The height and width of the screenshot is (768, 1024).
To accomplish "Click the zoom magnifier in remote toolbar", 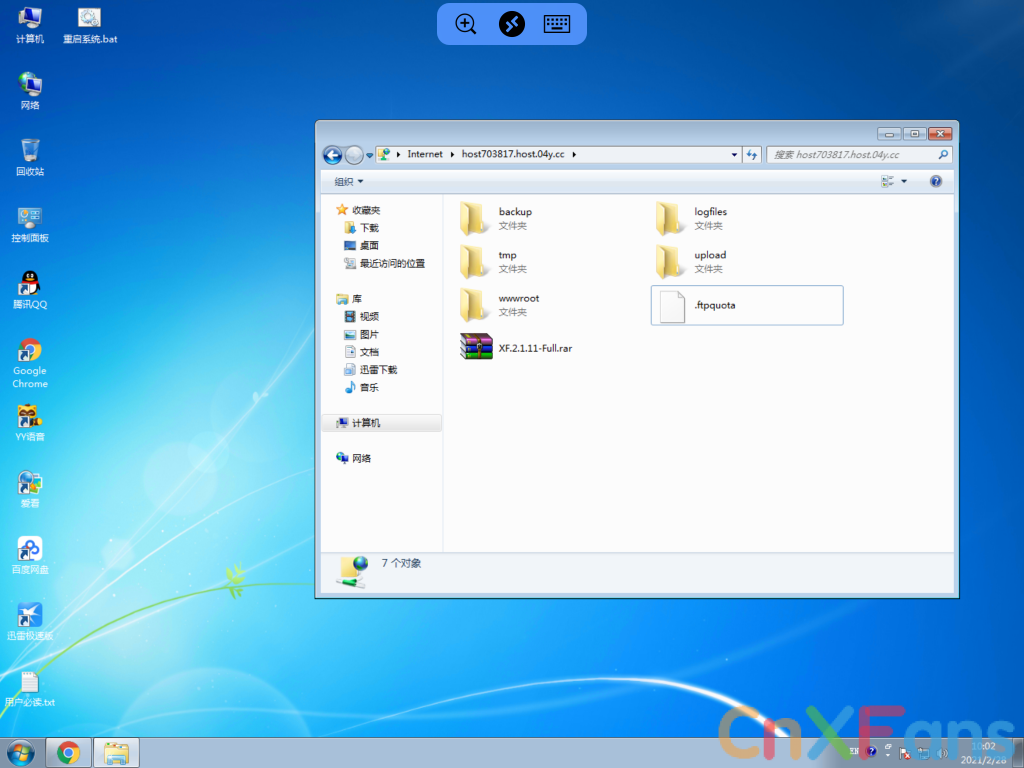I will (x=466, y=24).
